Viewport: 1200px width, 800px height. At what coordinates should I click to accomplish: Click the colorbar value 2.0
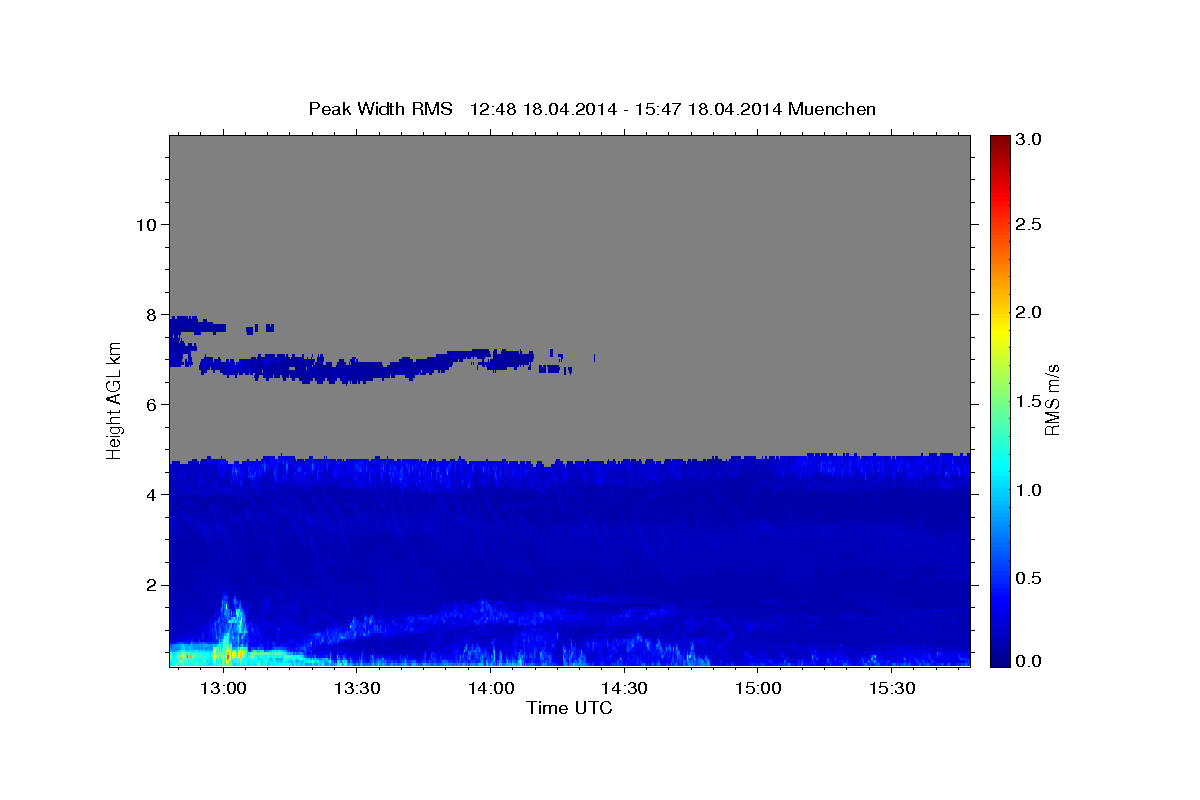[x=1030, y=312]
